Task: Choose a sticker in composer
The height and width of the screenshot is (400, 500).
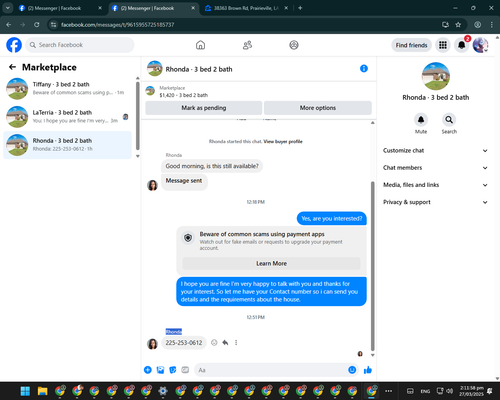Action: click(173, 370)
